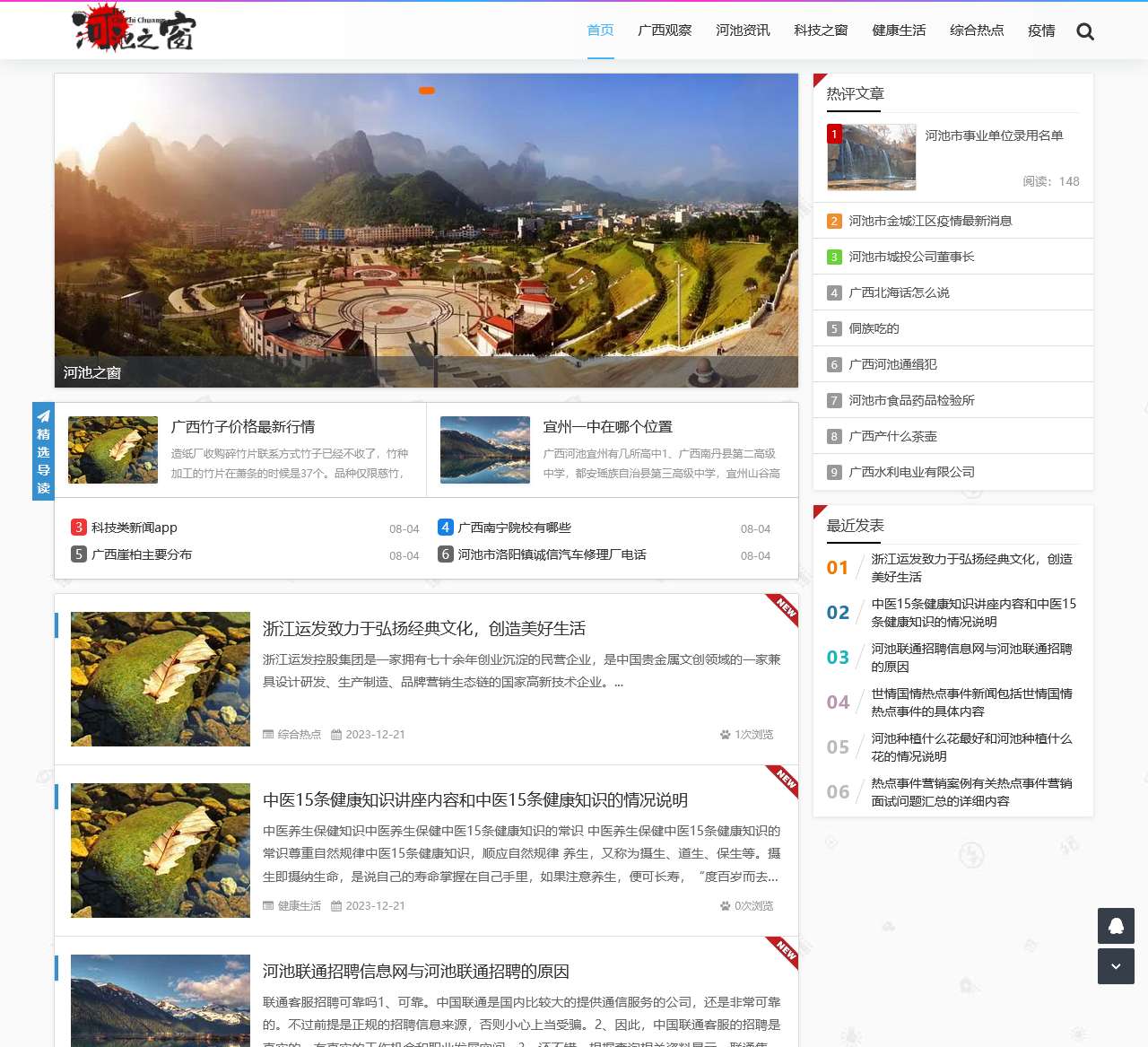
Task: Open thumbnail of 广西竹子价格最新行情
Action: point(113,449)
